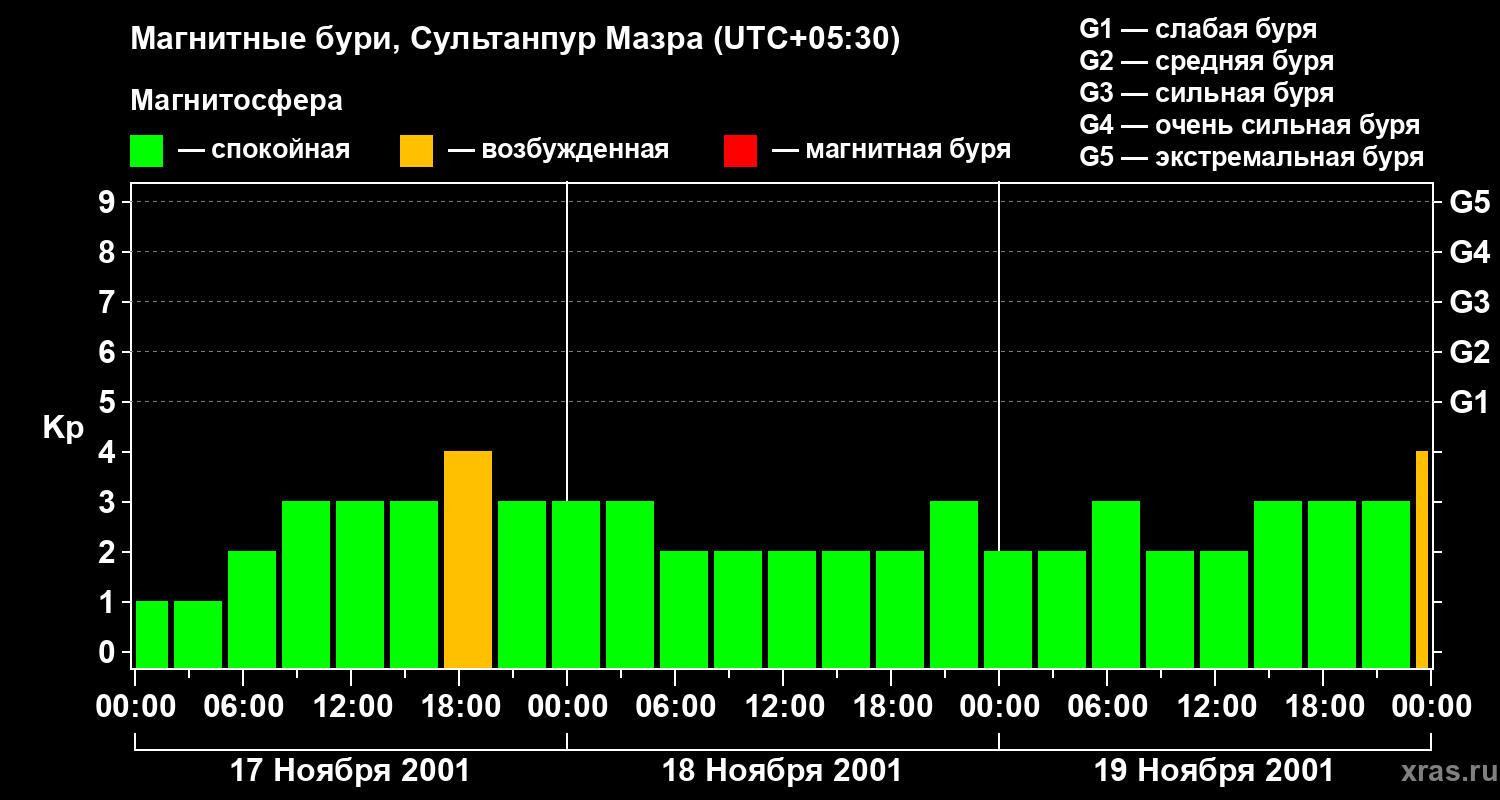Select the 'G1 — слабая буря' legend line
This screenshot has height=800, width=1500.
(x=1198, y=29)
